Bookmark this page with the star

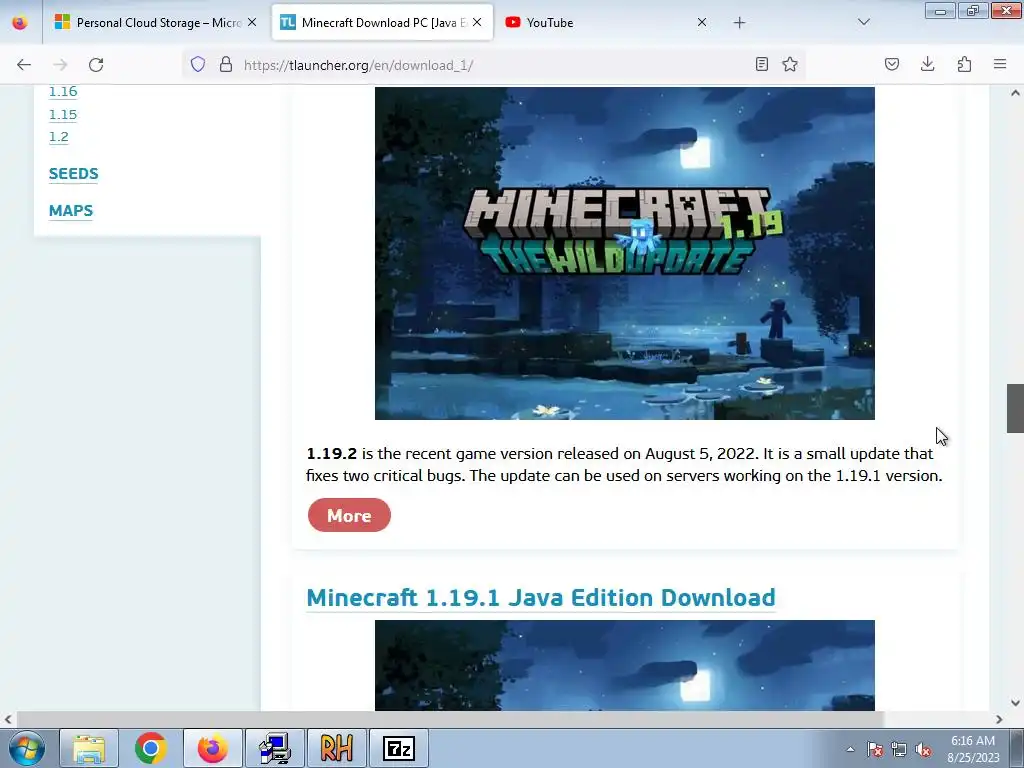point(790,64)
